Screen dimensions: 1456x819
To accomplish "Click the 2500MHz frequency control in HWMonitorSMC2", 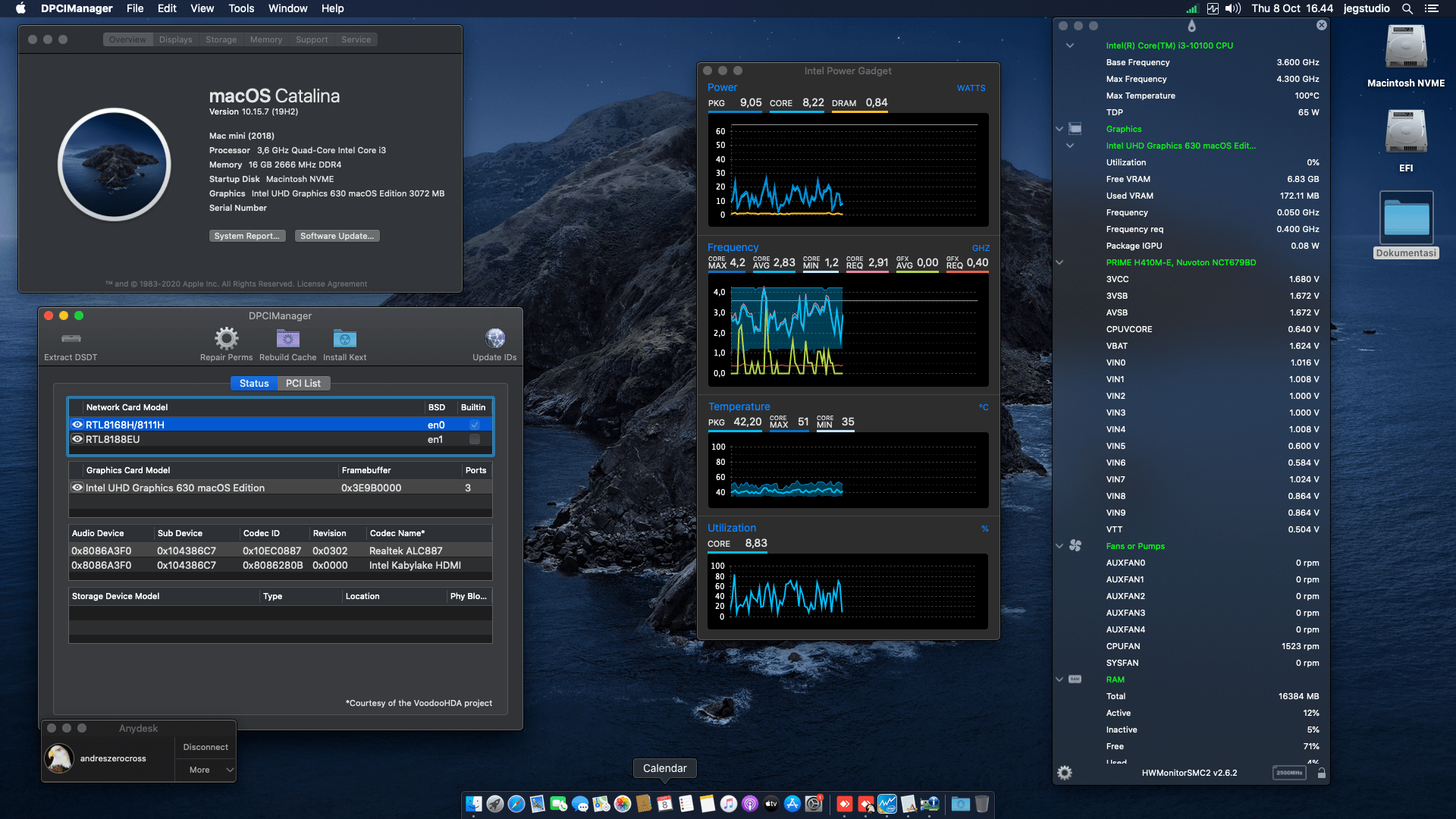I will point(1289,773).
